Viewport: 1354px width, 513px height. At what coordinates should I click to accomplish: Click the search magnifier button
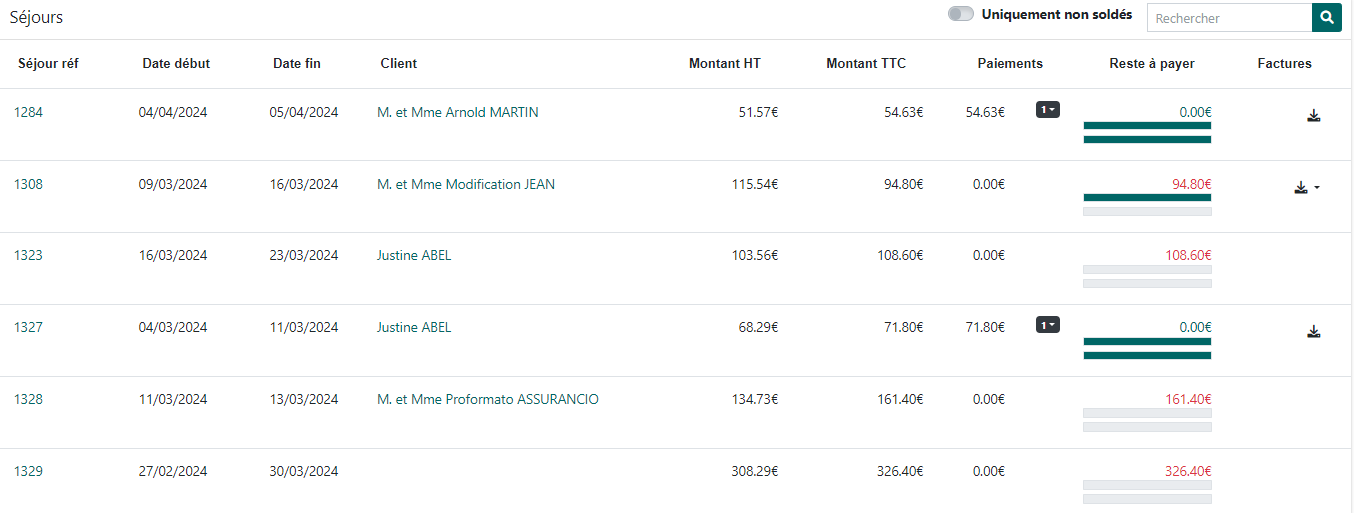pyautogui.click(x=1326, y=18)
